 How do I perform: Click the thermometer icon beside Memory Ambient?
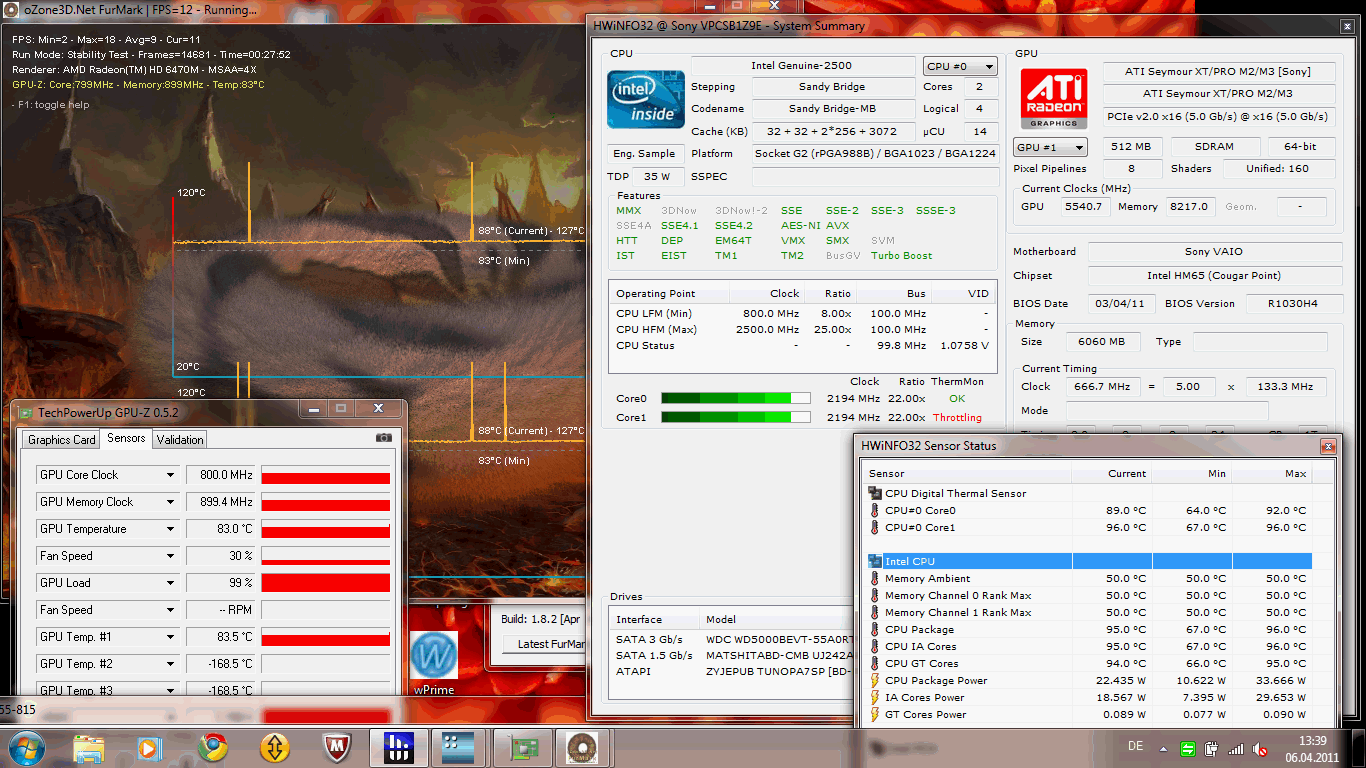click(875, 578)
